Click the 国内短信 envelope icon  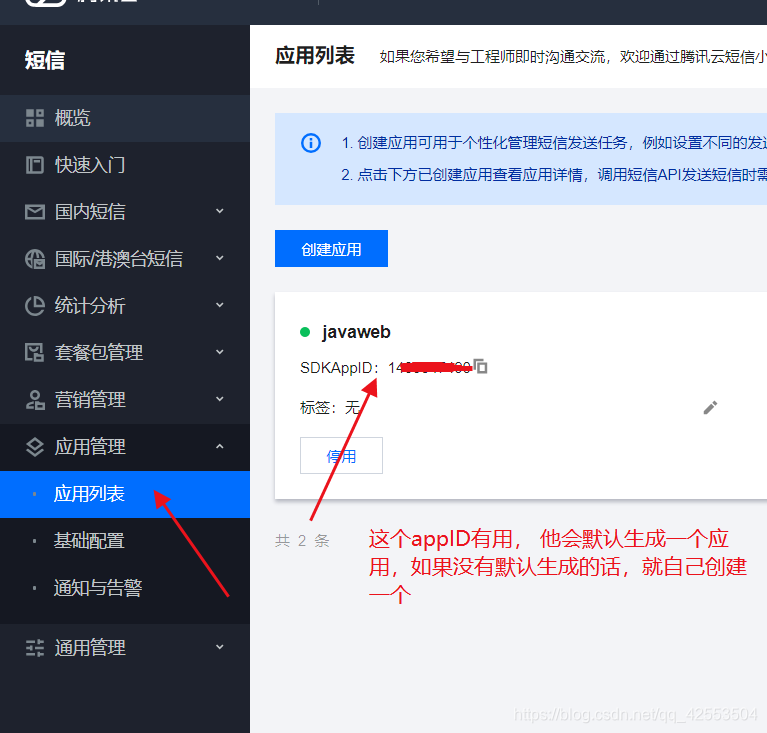tap(35, 212)
